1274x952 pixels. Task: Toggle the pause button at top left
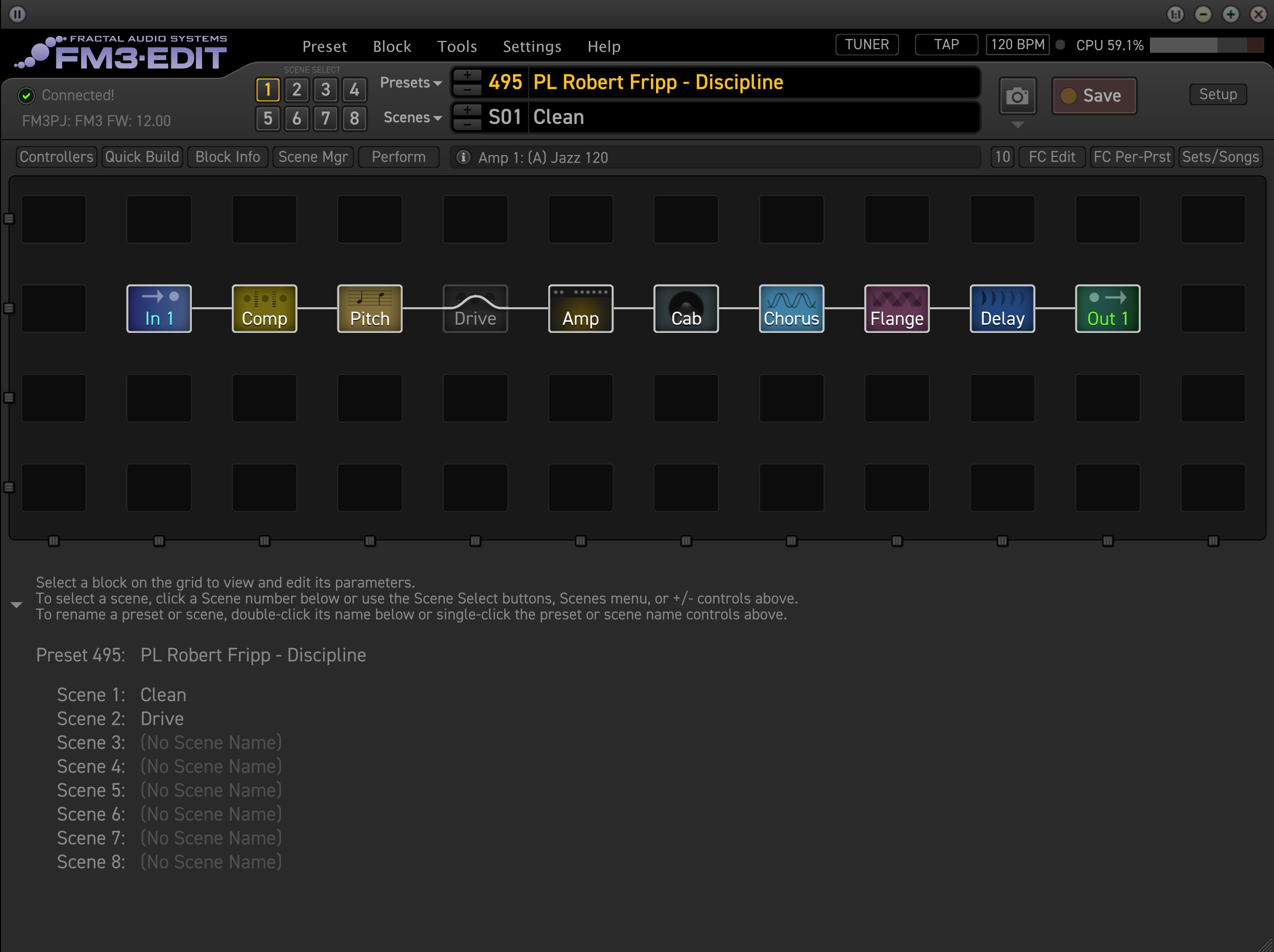click(17, 14)
